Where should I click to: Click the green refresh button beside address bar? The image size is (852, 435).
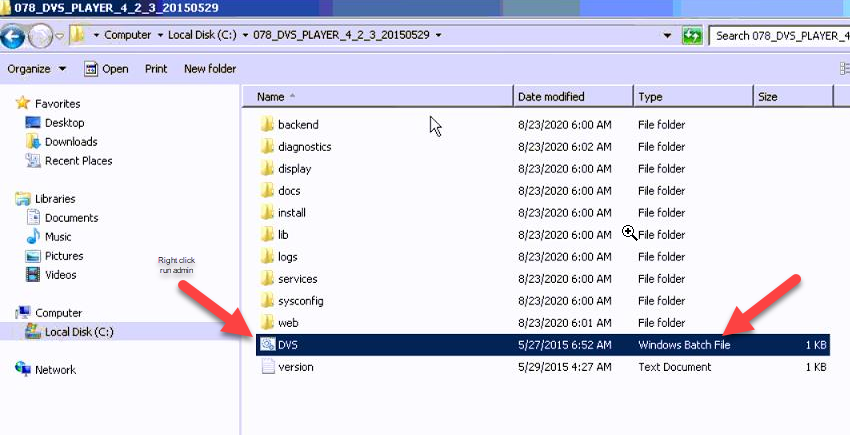[x=691, y=36]
